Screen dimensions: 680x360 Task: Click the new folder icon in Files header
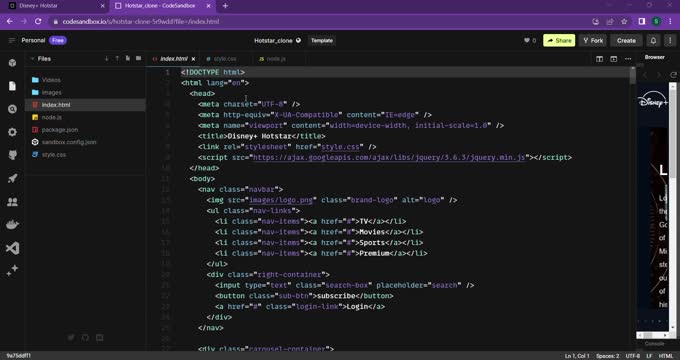pyautogui.click(x=138, y=59)
